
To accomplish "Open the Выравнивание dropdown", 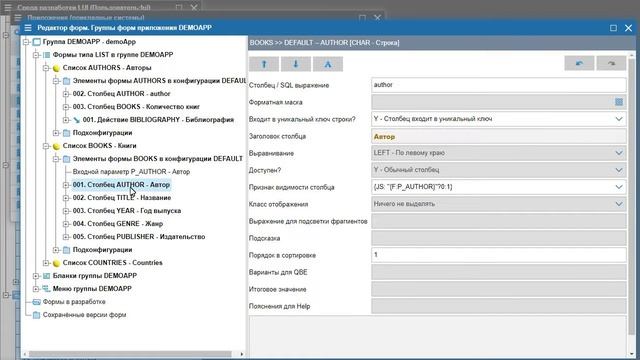I will [x=619, y=153].
